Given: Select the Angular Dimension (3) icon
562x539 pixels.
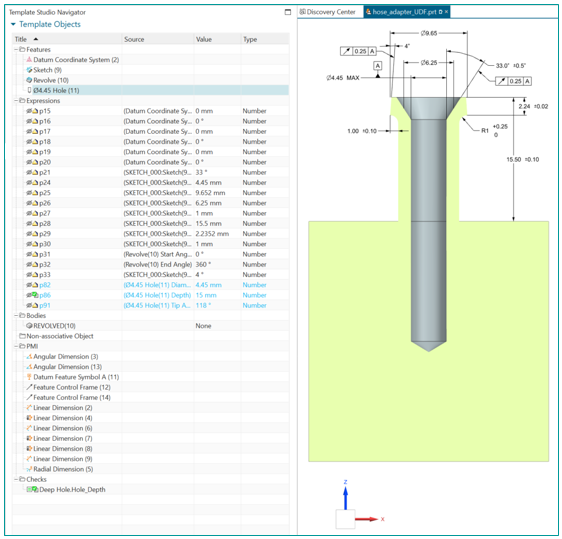Looking at the screenshot, I should [x=29, y=357].
